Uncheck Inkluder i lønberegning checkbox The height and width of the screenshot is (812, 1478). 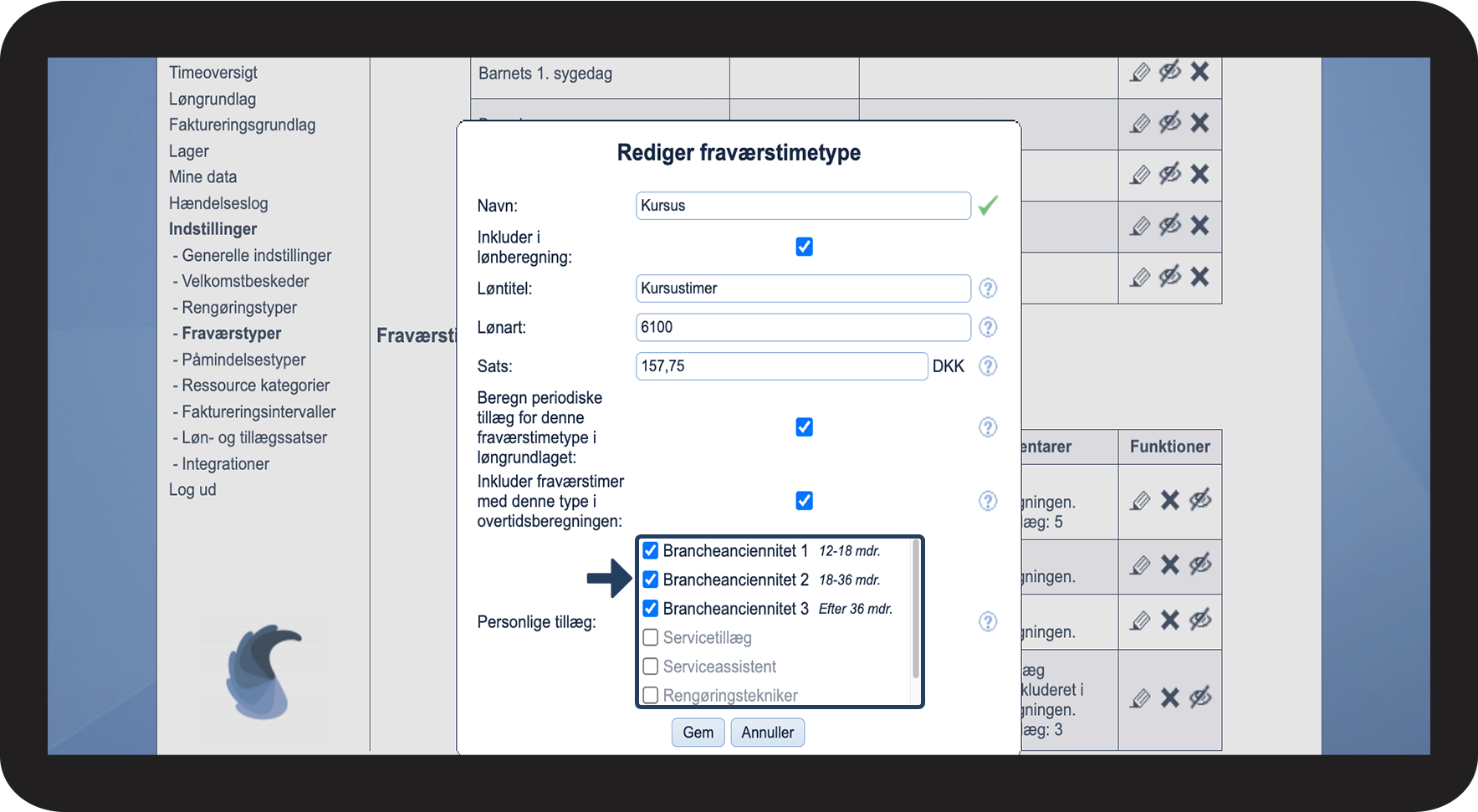tap(804, 247)
